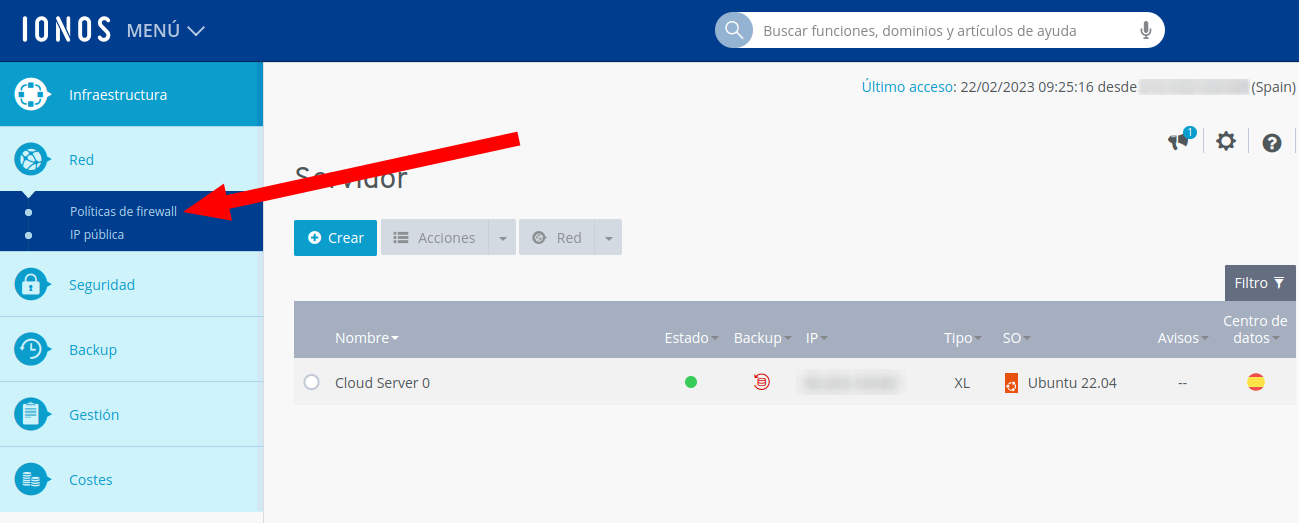
Task: Open the notifications megaphone icon
Action: pyautogui.click(x=1180, y=141)
